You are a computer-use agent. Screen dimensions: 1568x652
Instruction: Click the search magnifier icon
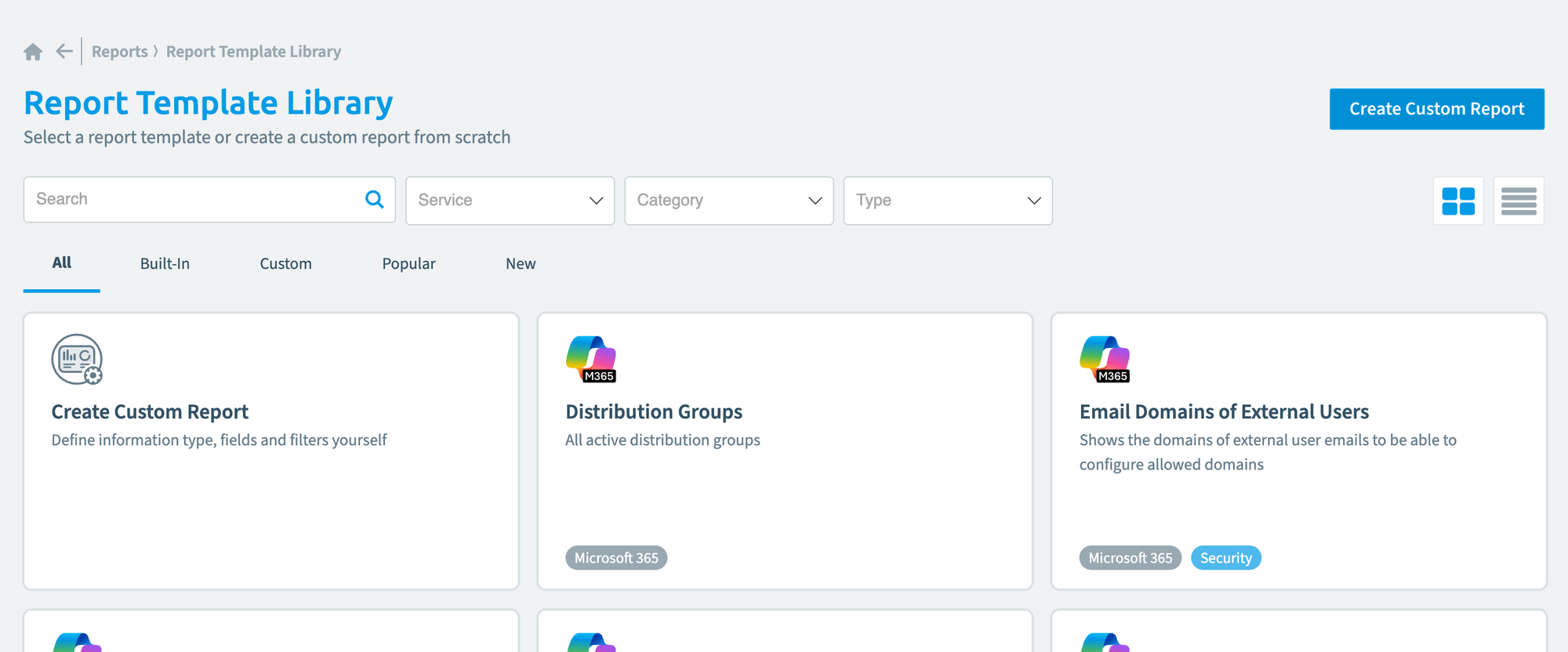tap(375, 200)
